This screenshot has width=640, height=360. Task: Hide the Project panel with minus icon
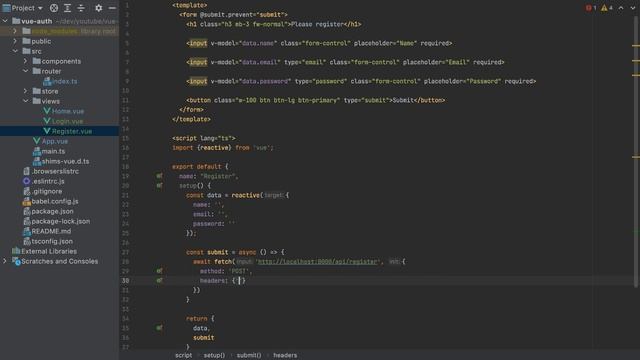click(x=112, y=8)
